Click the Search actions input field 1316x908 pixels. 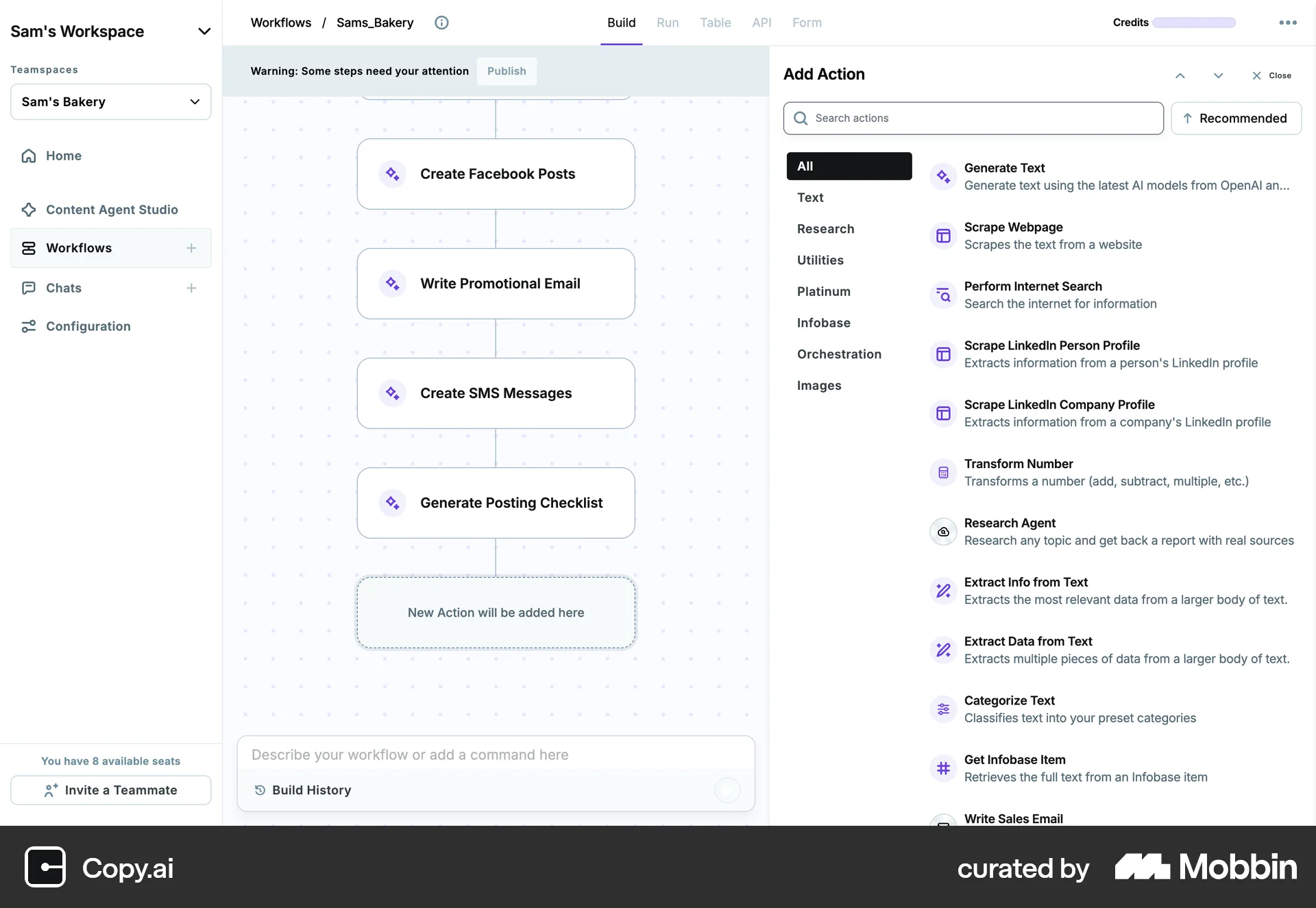[x=973, y=118]
